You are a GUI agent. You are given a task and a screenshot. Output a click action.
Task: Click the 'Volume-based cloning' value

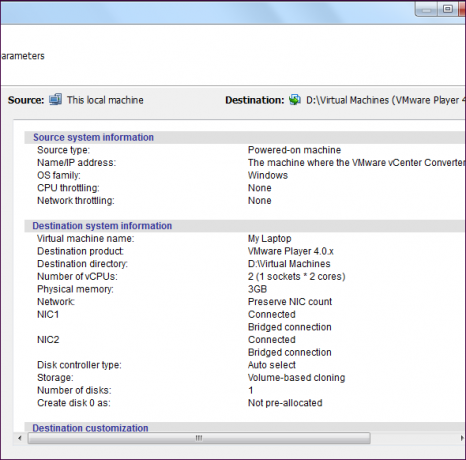(x=296, y=378)
